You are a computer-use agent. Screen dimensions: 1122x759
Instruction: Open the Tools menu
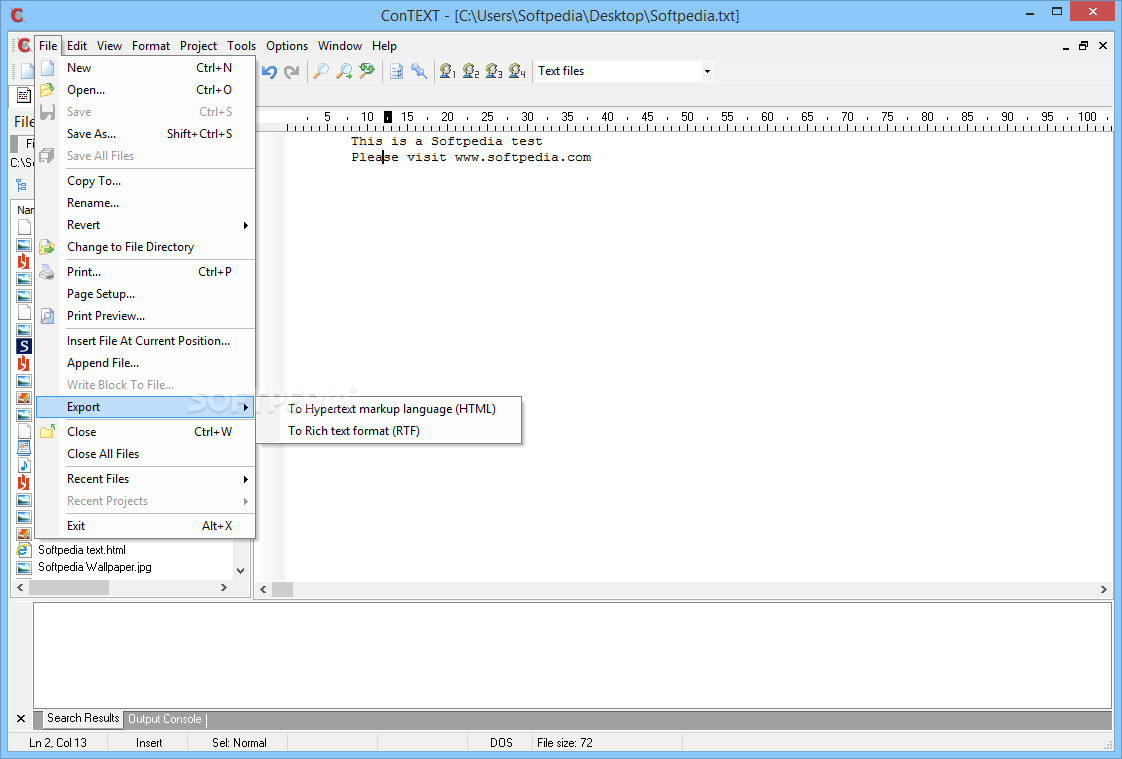point(242,46)
